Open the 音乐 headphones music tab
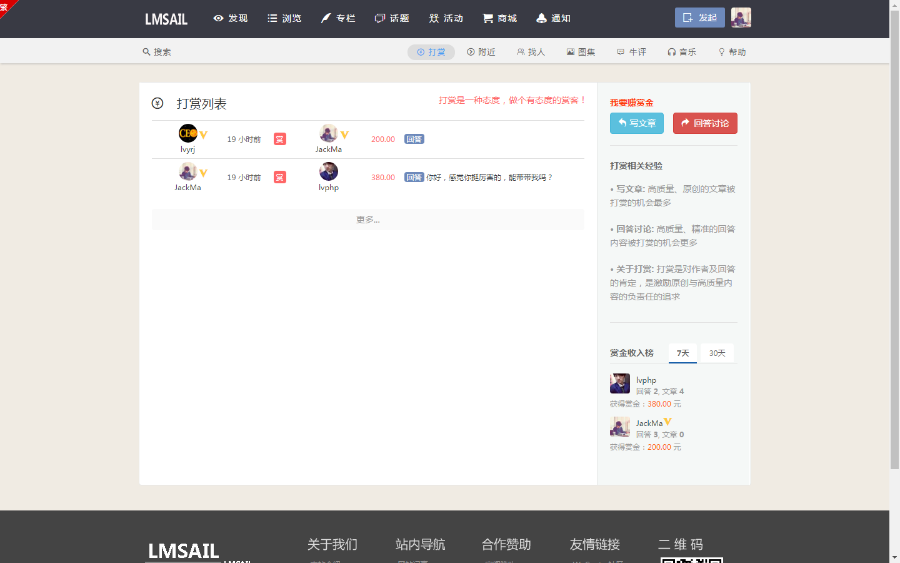 pyautogui.click(x=682, y=52)
